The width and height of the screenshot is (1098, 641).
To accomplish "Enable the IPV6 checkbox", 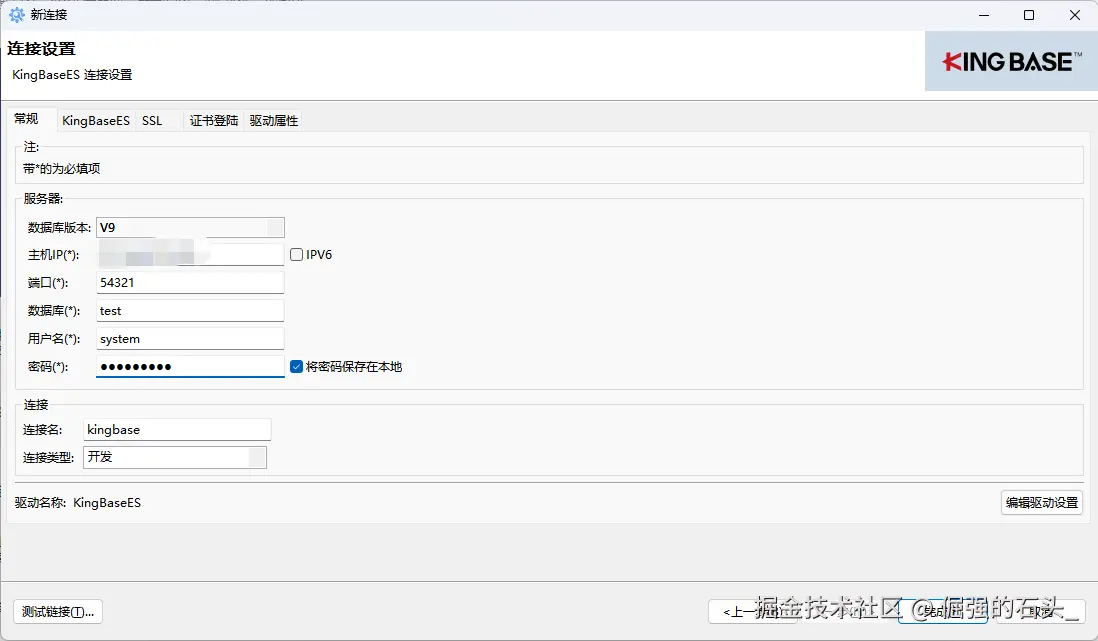I will point(296,254).
